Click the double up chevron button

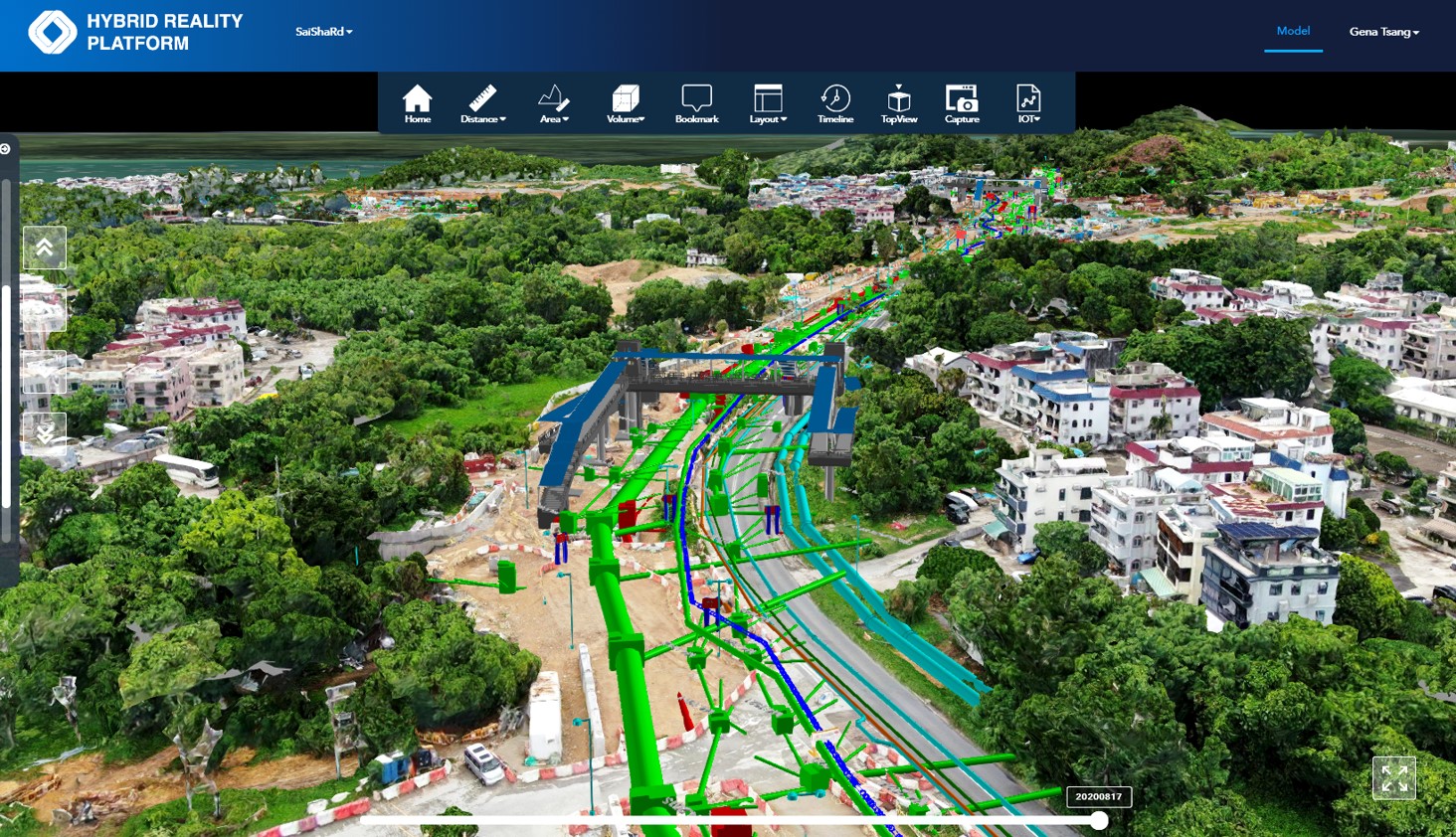pyautogui.click(x=45, y=248)
